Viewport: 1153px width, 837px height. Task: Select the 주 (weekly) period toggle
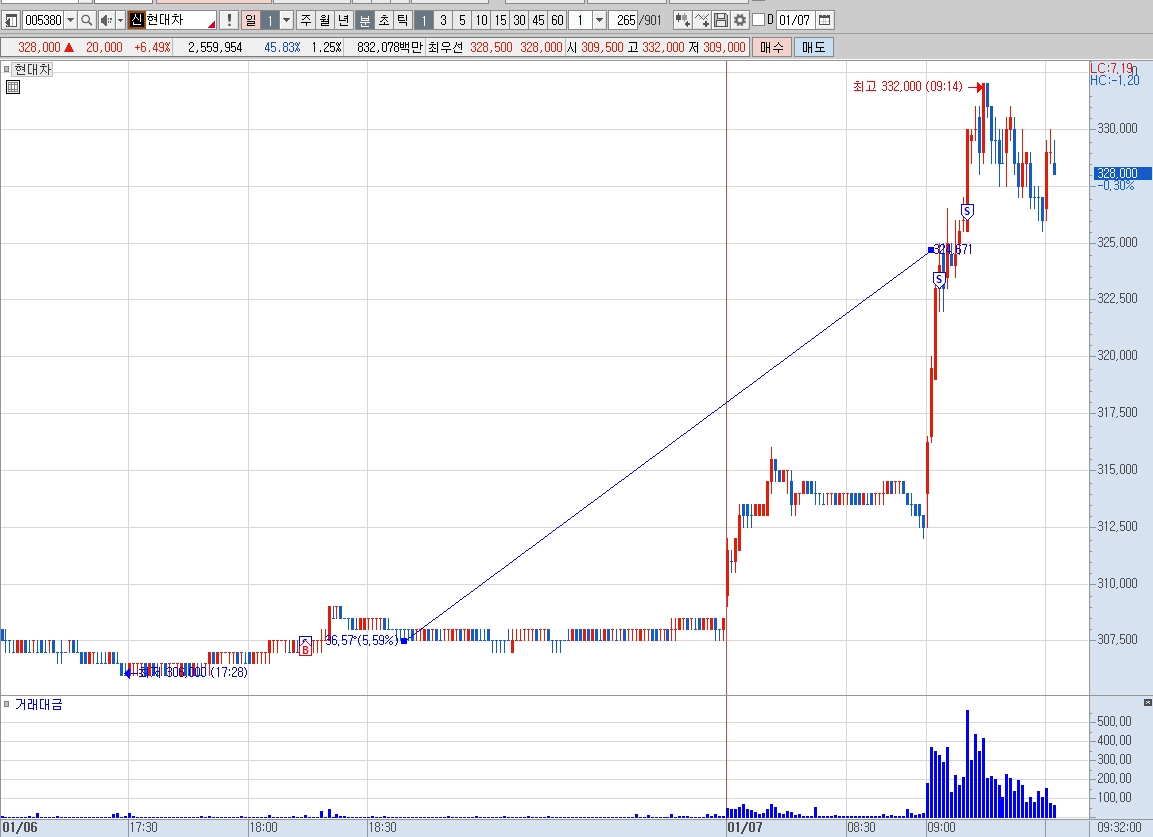pyautogui.click(x=306, y=20)
